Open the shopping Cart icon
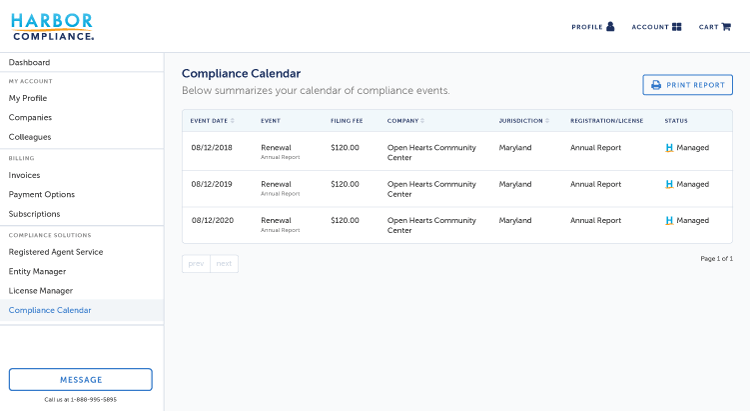This screenshot has height=411, width=750. pyautogui.click(x=726, y=27)
